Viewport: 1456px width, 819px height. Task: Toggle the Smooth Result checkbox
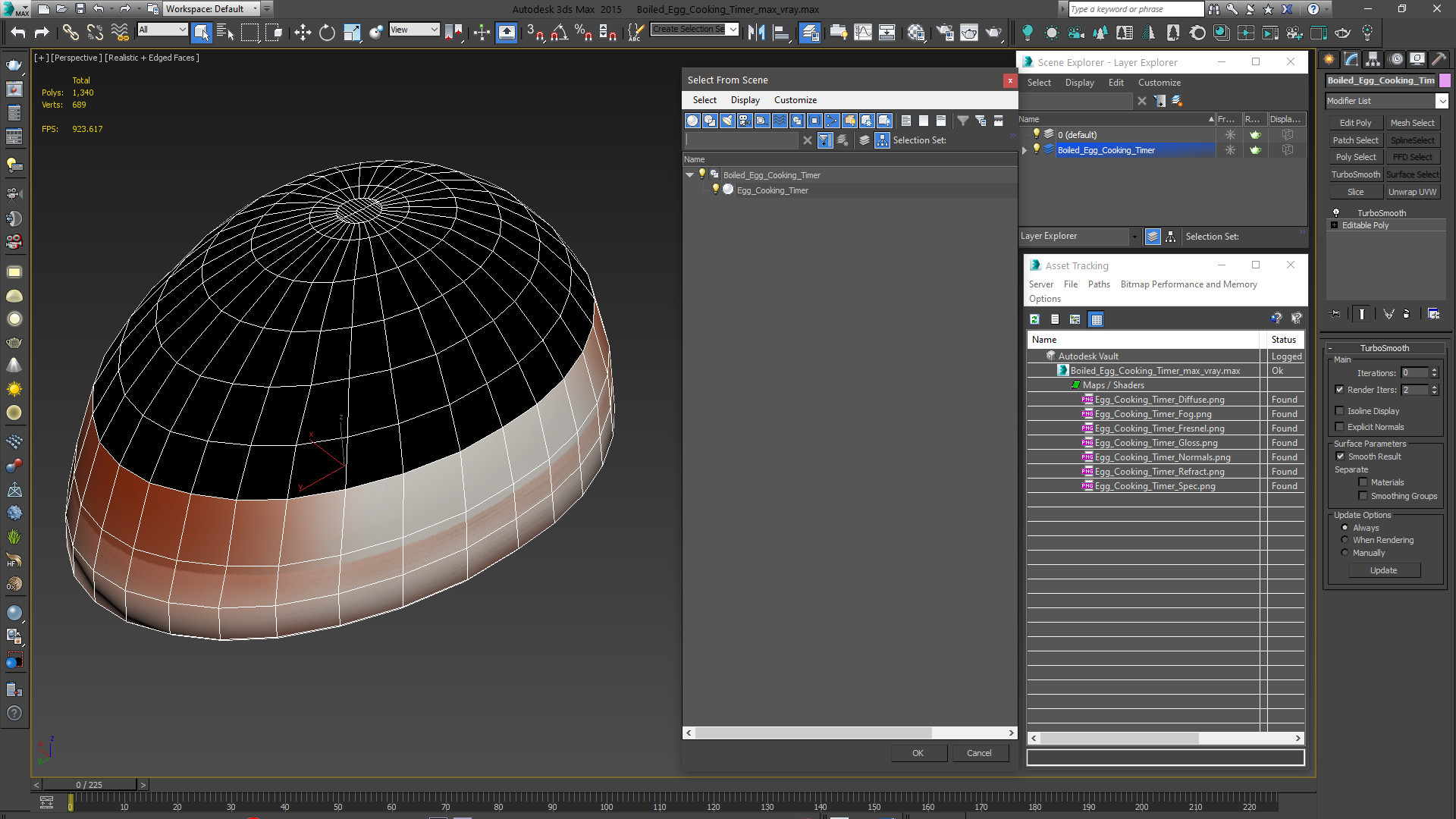tap(1340, 457)
